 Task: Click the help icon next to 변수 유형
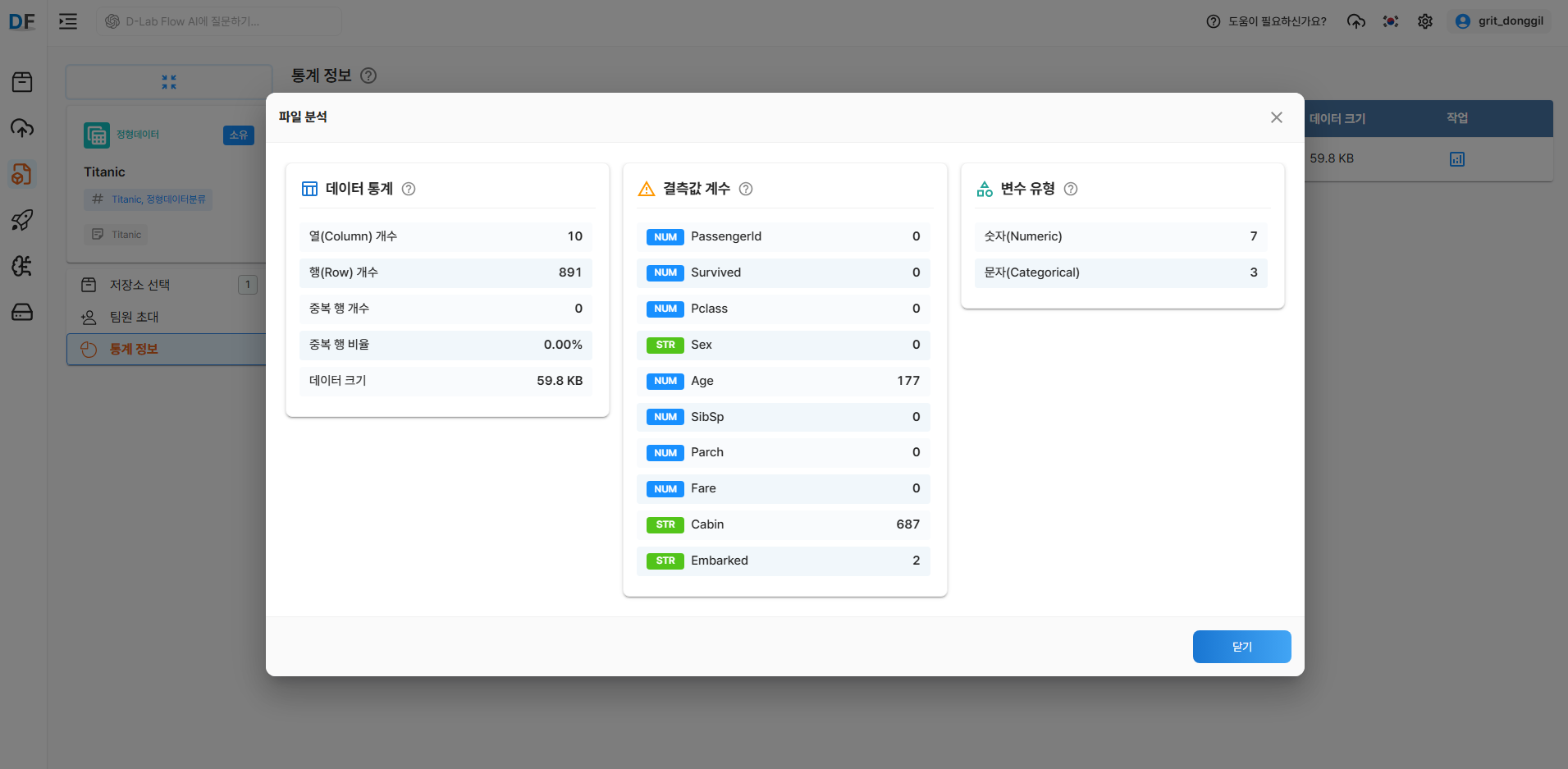(1071, 189)
